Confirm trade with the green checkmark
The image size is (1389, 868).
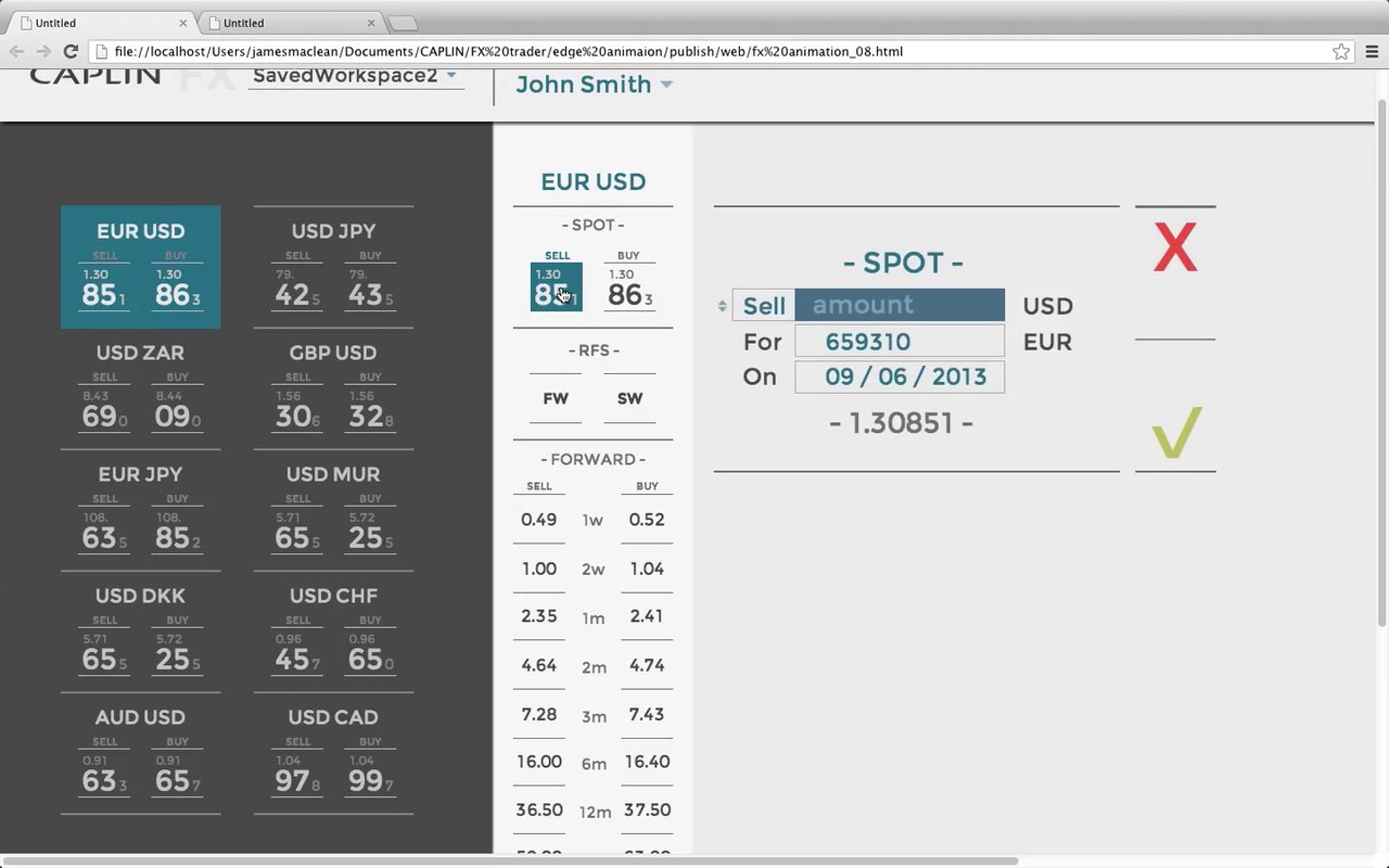[1176, 432]
